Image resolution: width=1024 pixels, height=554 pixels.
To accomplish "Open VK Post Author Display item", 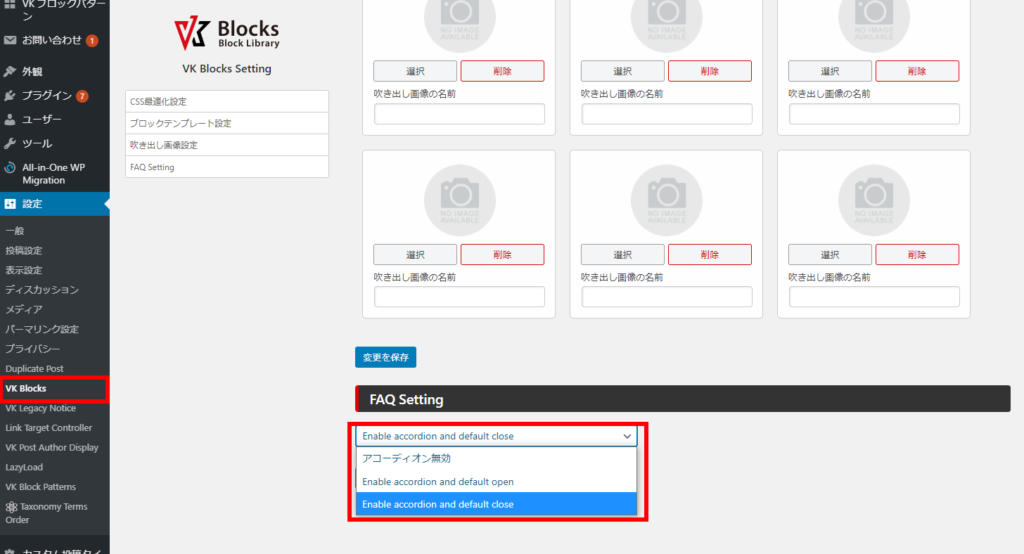I will tap(52, 448).
